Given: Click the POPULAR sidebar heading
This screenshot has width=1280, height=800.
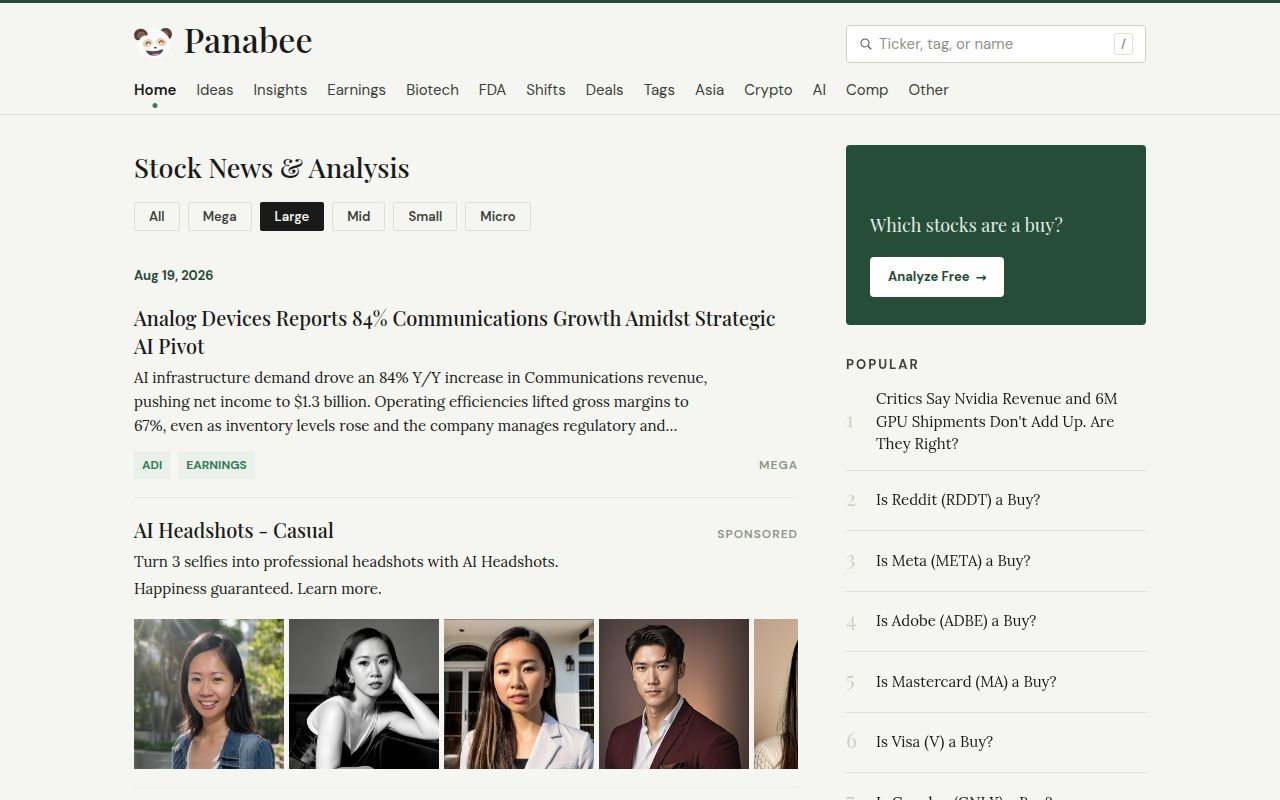Looking at the screenshot, I should [x=882, y=364].
